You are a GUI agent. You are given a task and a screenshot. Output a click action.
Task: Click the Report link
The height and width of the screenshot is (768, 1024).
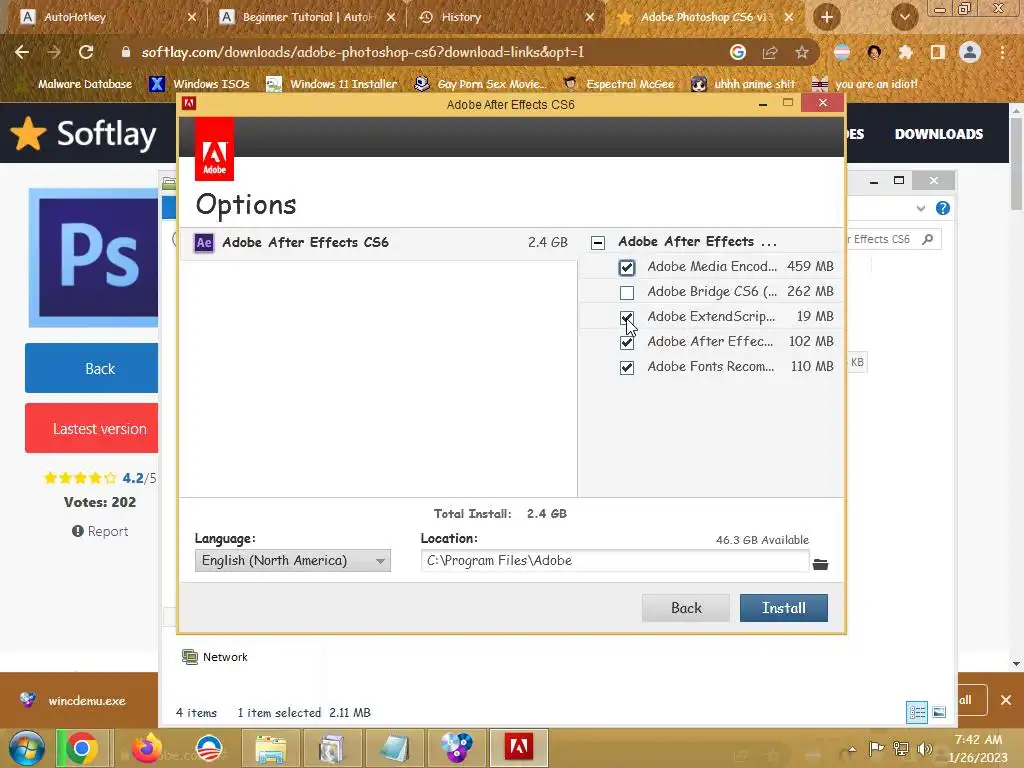[100, 531]
